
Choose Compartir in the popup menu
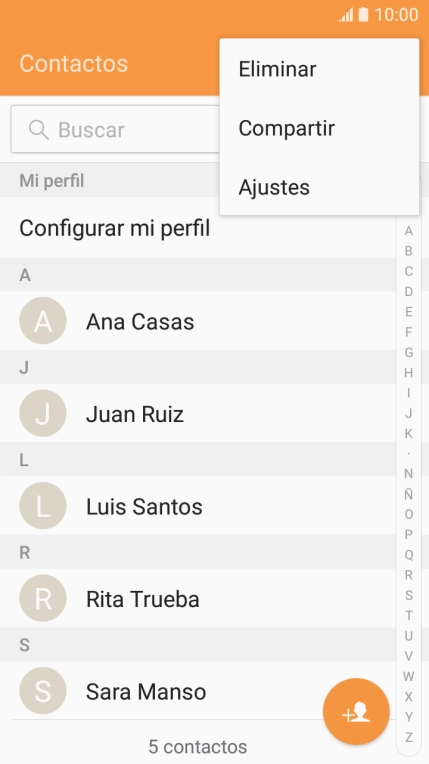319,128
